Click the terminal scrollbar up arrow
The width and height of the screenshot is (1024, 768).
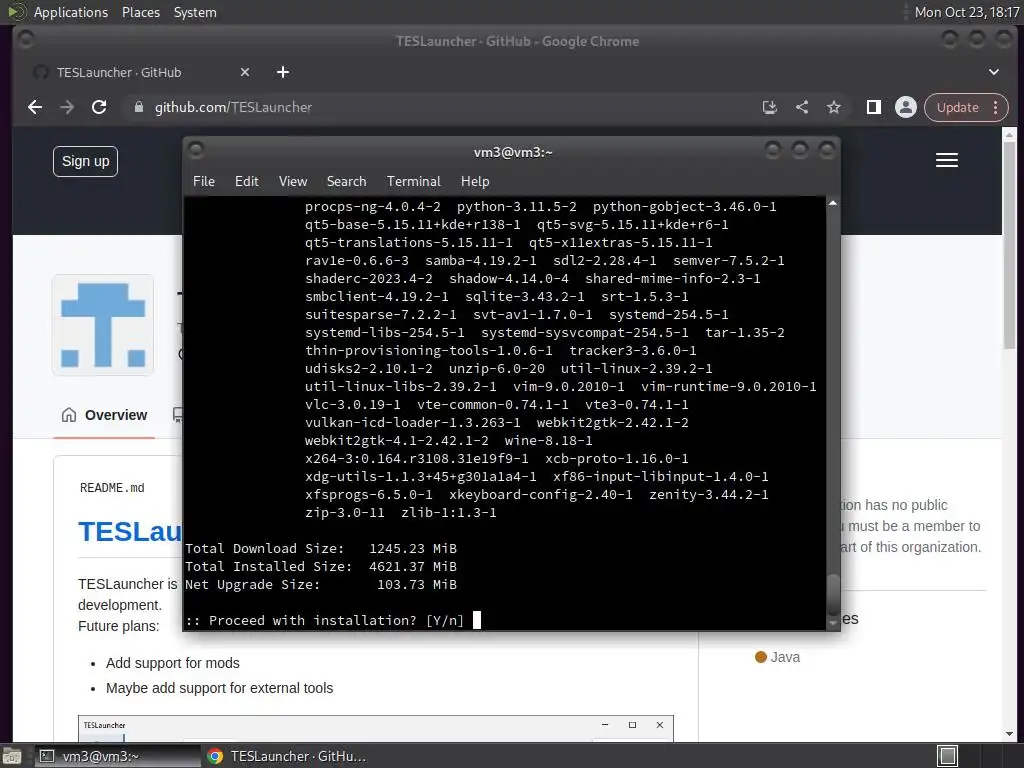pyautogui.click(x=833, y=204)
